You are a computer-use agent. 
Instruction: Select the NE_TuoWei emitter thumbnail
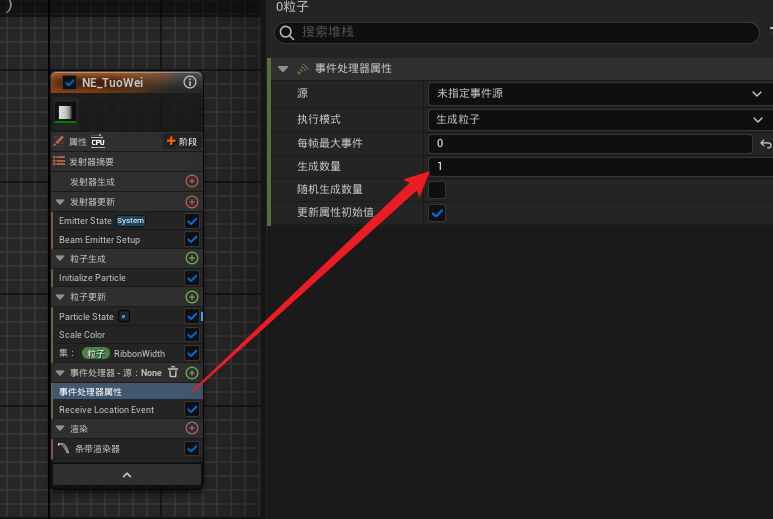[x=66, y=112]
